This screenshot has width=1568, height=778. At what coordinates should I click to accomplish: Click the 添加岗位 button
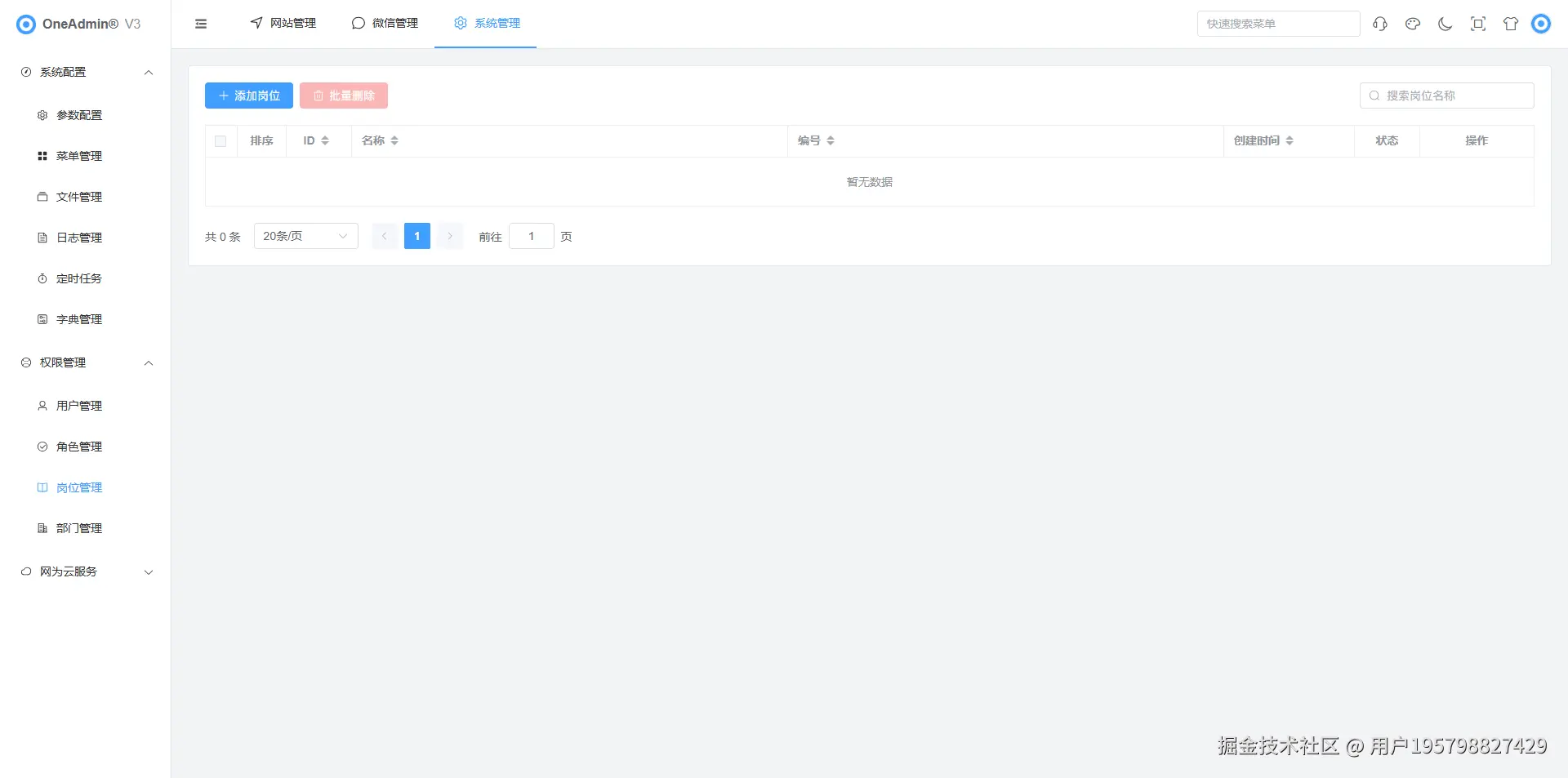[248, 96]
